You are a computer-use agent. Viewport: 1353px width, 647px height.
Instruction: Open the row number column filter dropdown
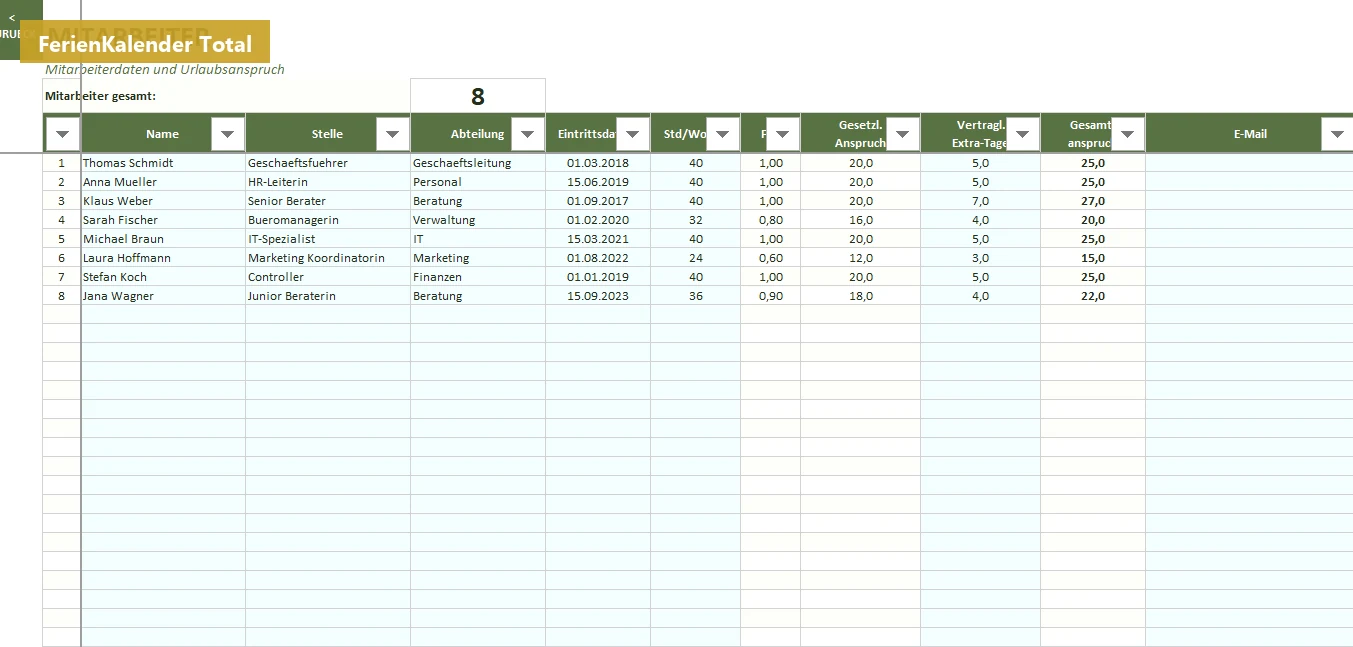(x=62, y=134)
